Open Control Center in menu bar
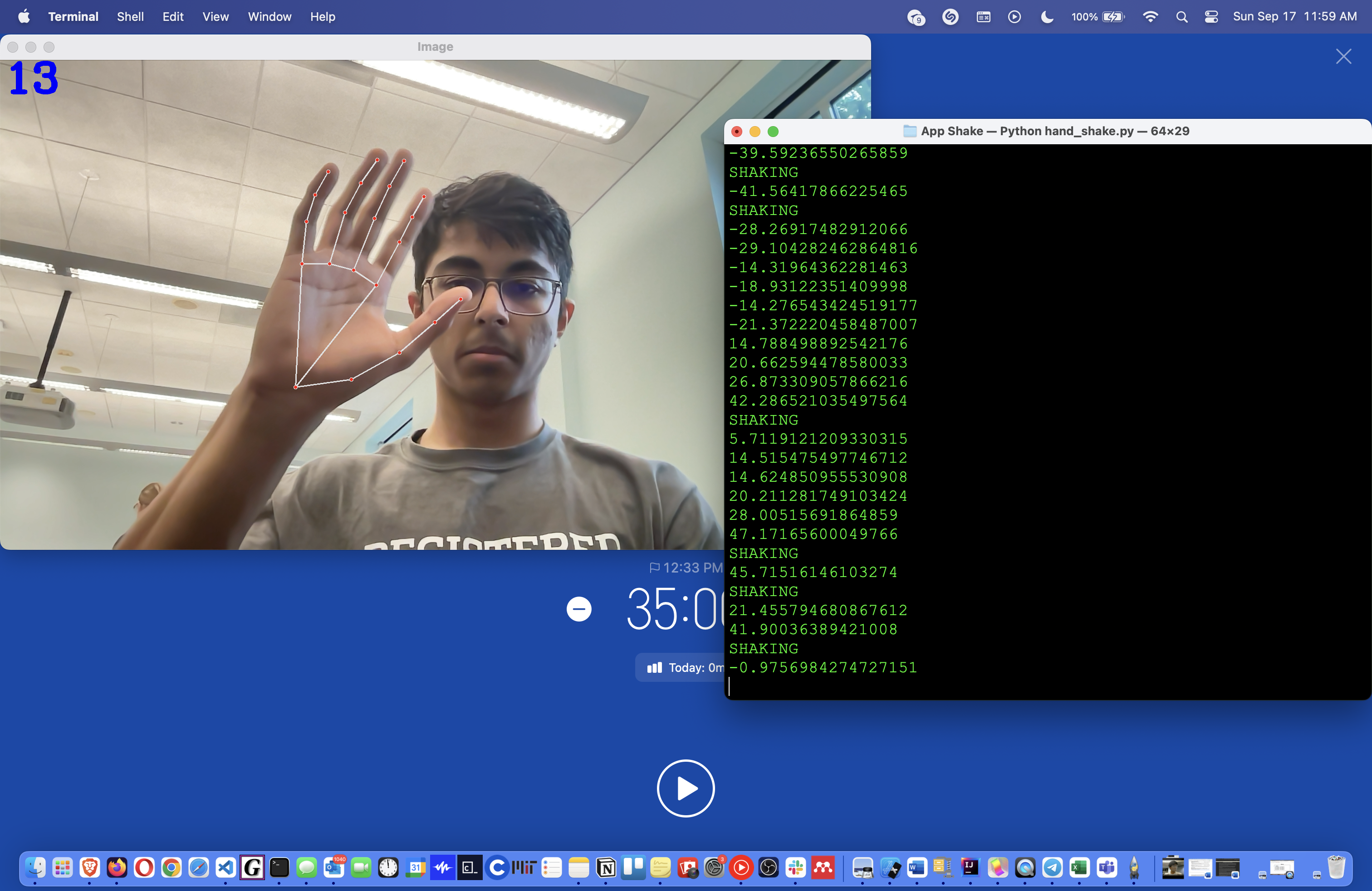Viewport: 1372px width, 891px height. point(1211,17)
